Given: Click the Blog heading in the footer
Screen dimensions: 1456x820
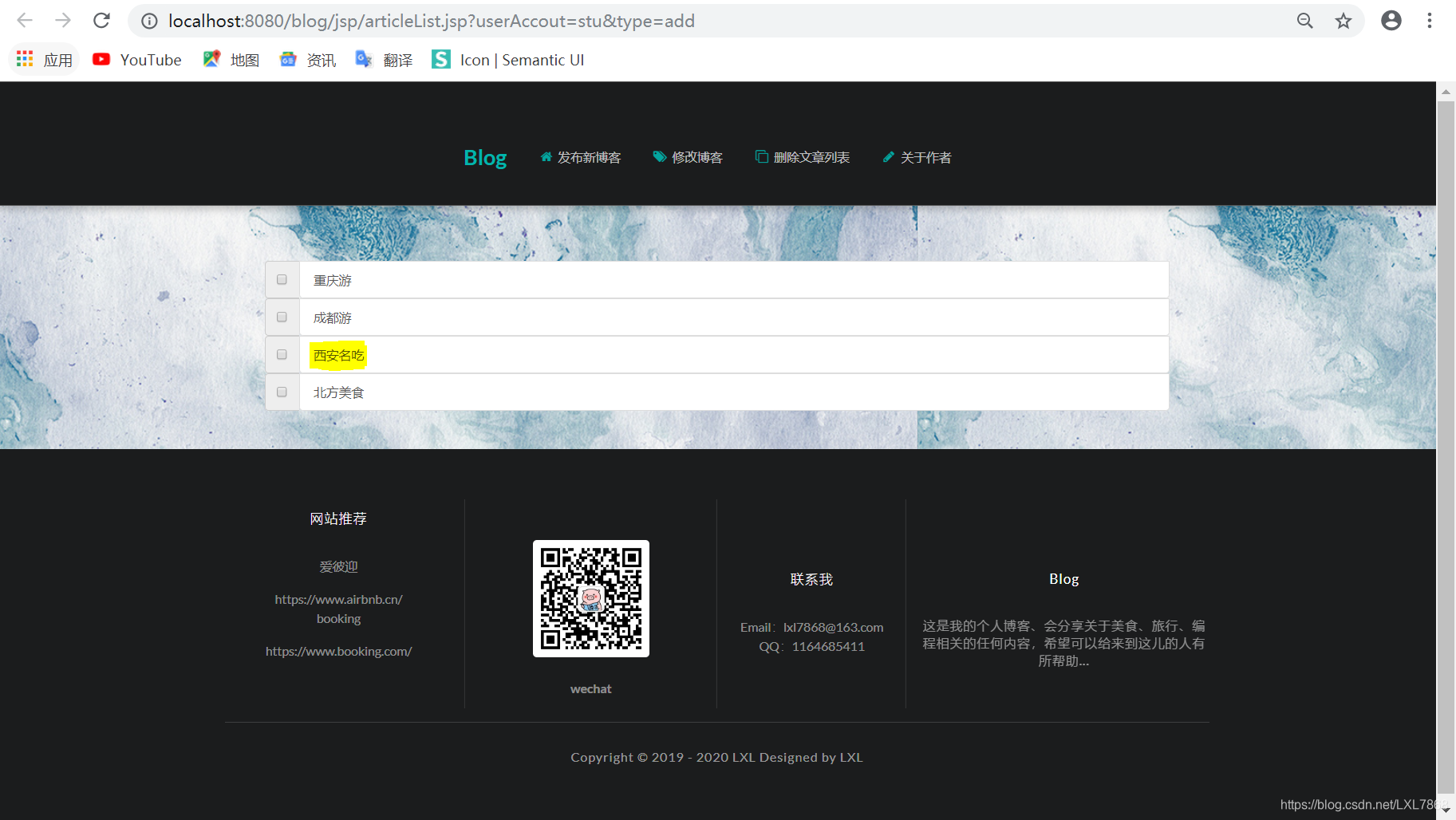Looking at the screenshot, I should pyautogui.click(x=1063, y=579).
